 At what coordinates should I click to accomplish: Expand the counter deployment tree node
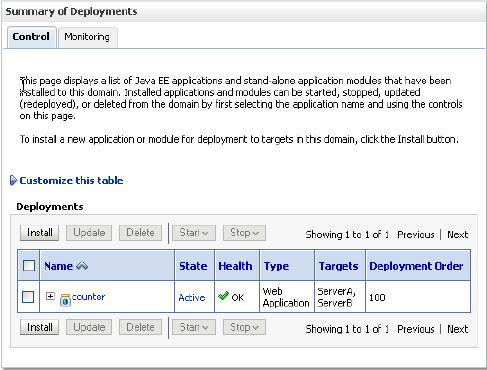click(50, 296)
